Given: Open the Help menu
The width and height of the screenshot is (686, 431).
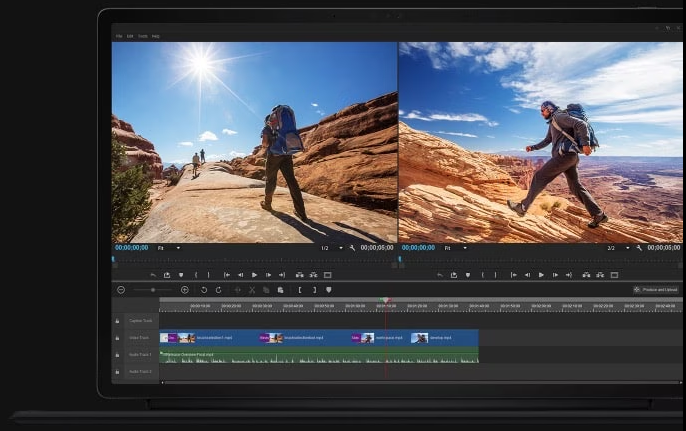Looking at the screenshot, I should click(x=155, y=36).
